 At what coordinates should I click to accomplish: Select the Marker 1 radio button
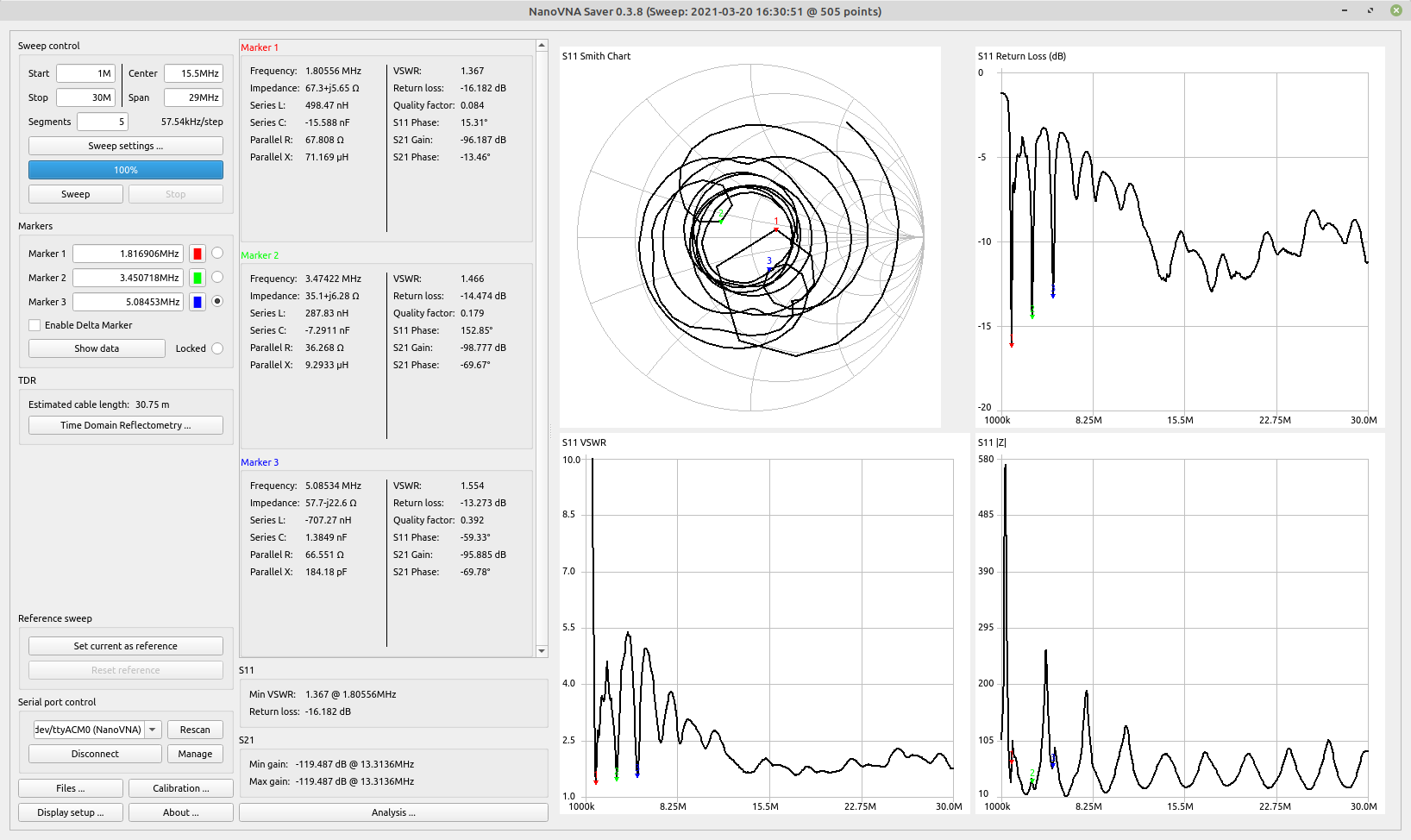click(217, 253)
